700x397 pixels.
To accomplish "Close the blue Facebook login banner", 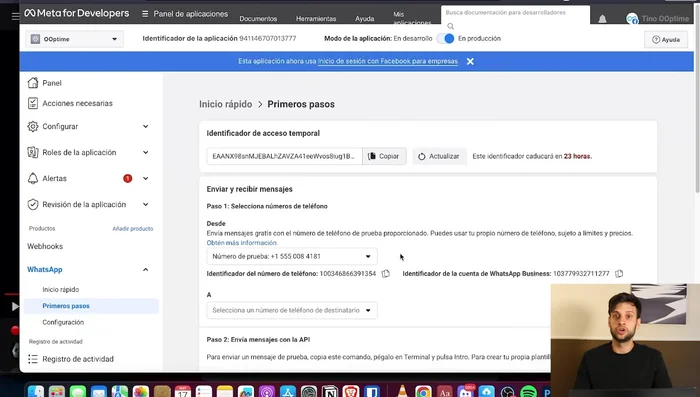I will [470, 62].
